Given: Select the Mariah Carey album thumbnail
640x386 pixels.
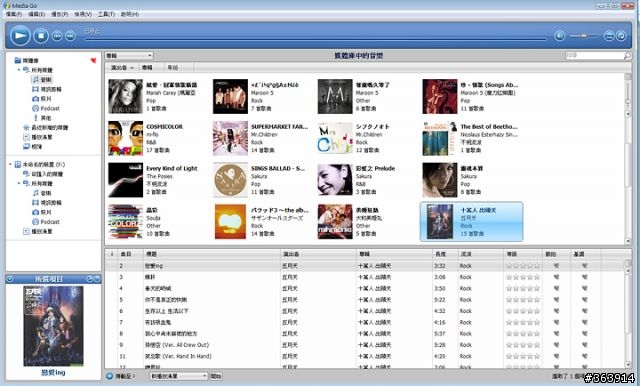Looking at the screenshot, I should point(125,96).
